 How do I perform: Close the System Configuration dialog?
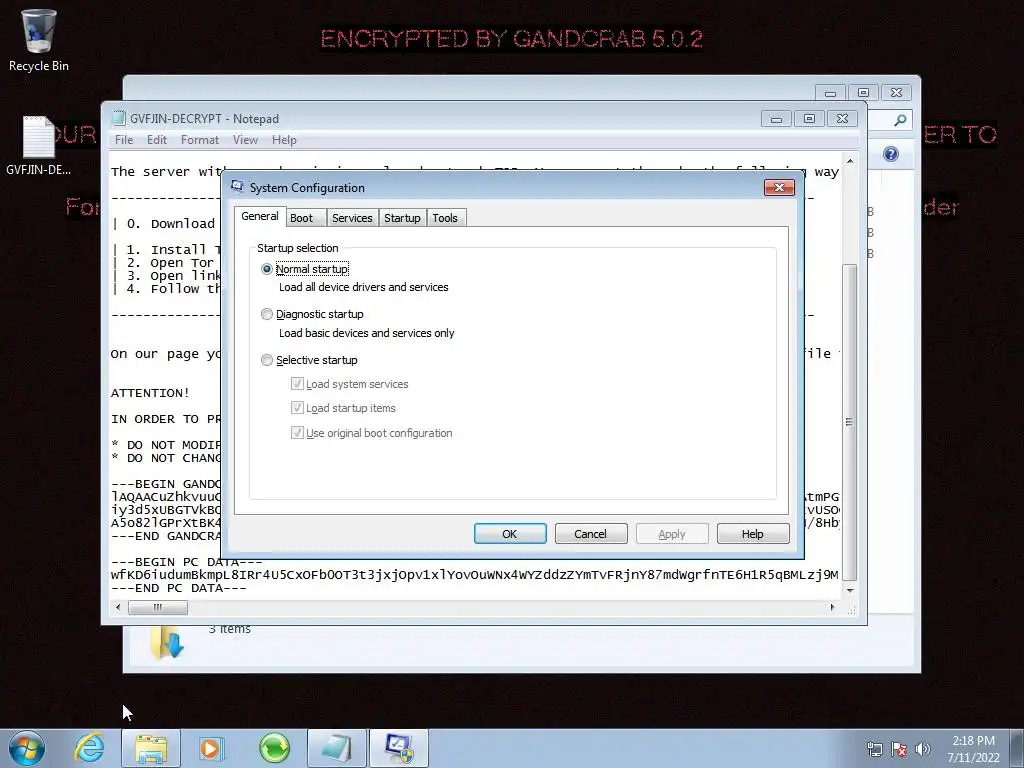(x=779, y=187)
